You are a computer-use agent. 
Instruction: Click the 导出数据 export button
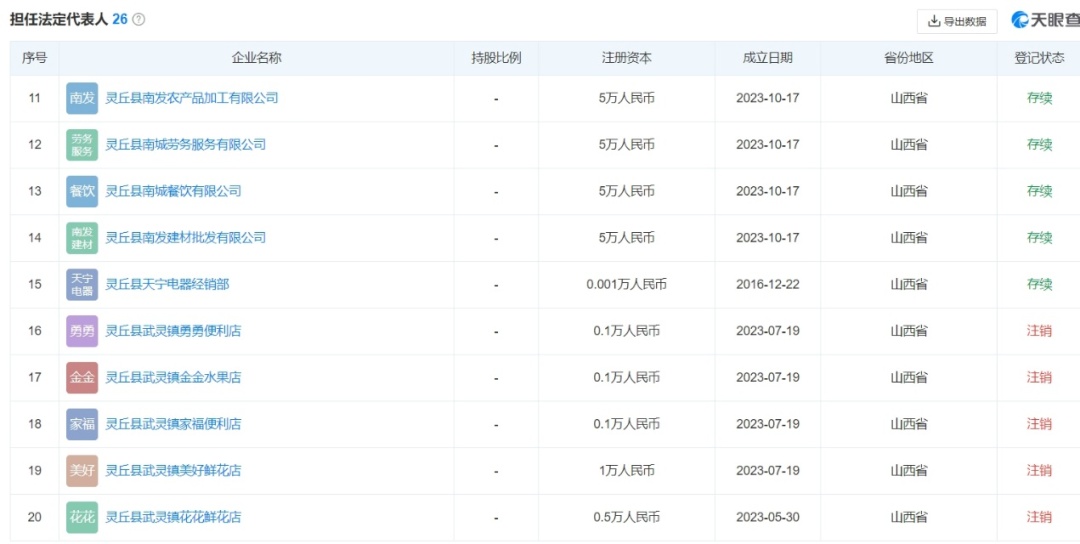(x=957, y=21)
